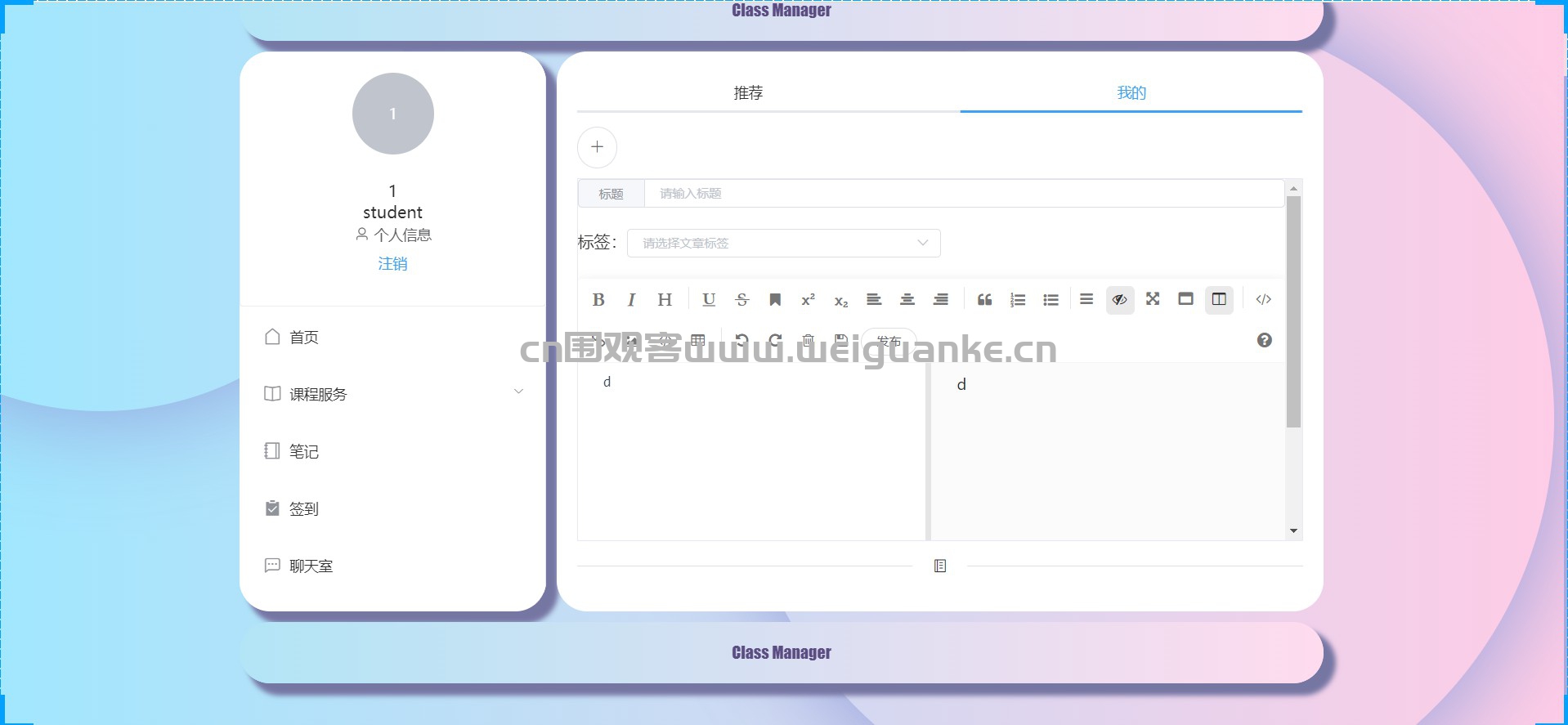
Task: Insert a block quote
Action: point(984,299)
